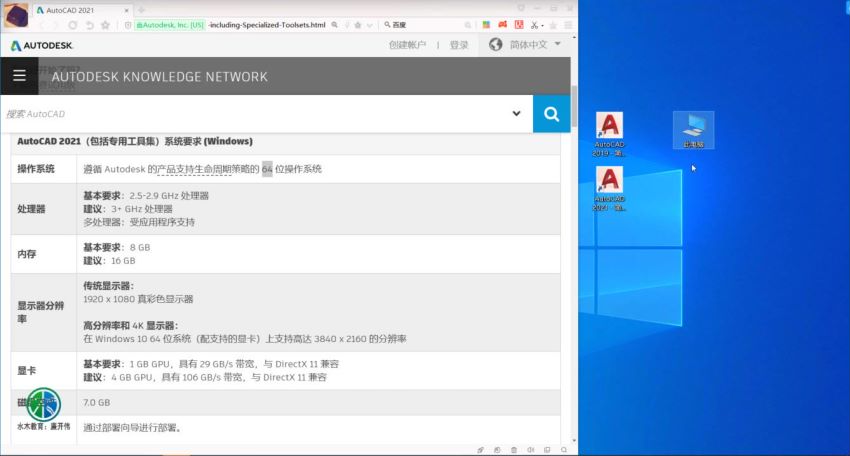Screen dimensions: 850x456
Task: Click the AUTODESK KNOWLEDGE NETWORK title
Action: [x=159, y=76]
